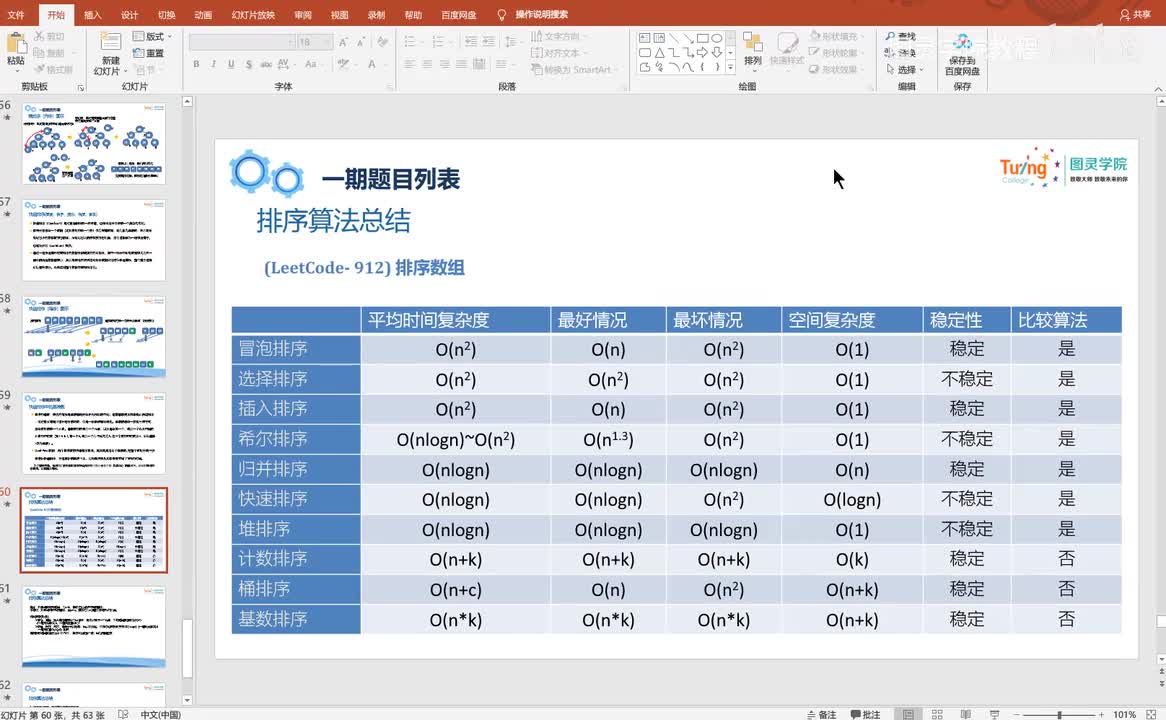Select the straight line shape
Image resolution: width=1166 pixels, height=720 pixels.
pyautogui.click(x=674, y=37)
